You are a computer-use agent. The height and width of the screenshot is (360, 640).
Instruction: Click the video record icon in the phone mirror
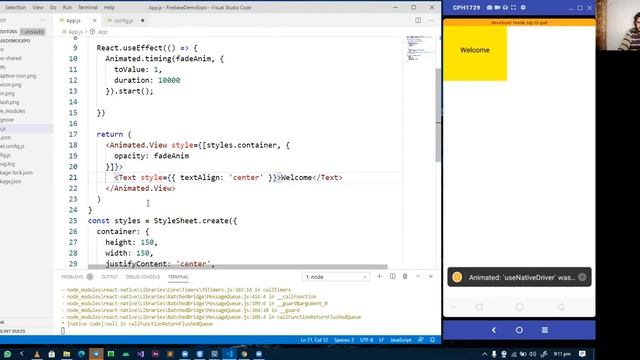click(497, 7)
